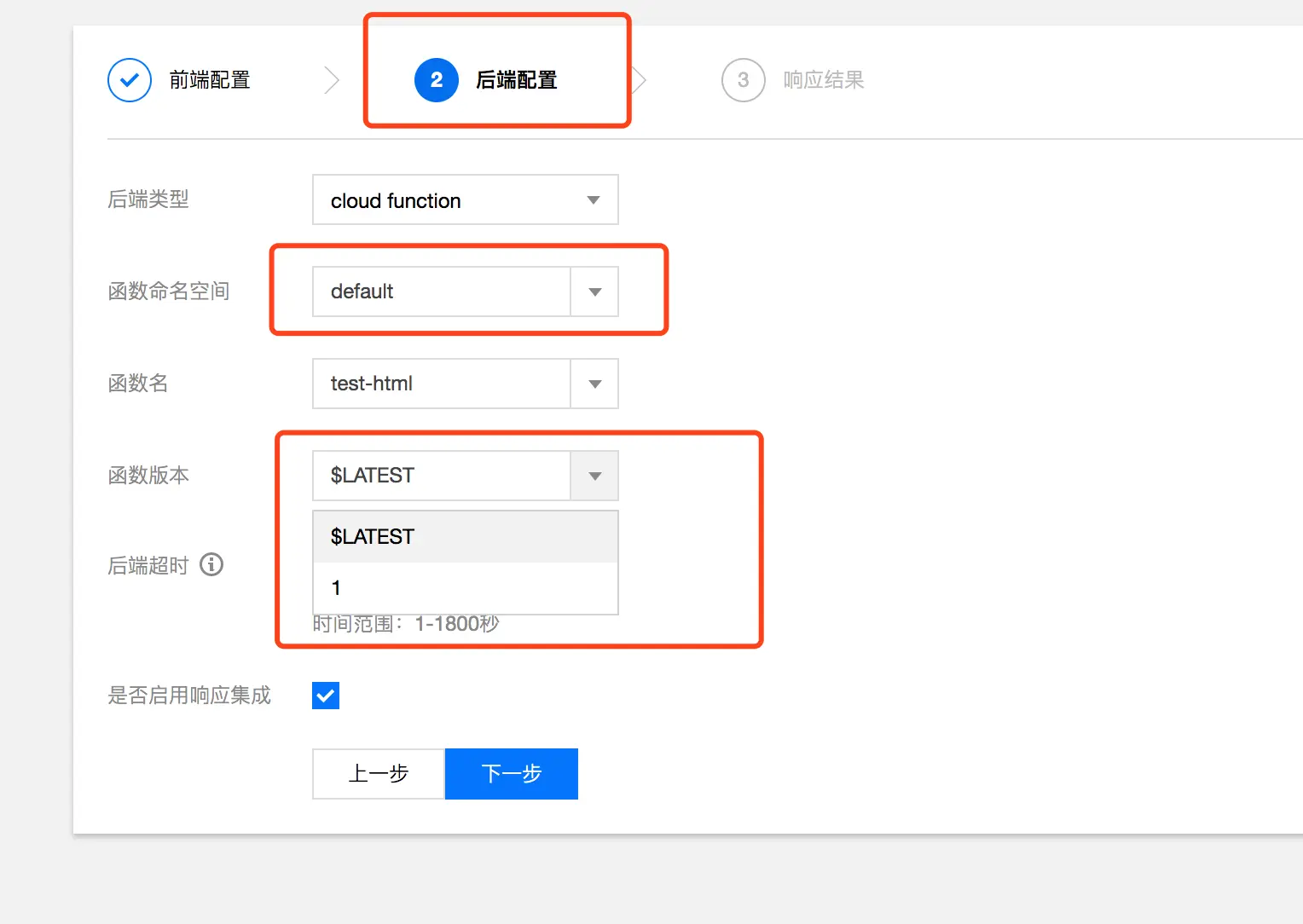The width and height of the screenshot is (1303, 924).
Task: Click the 上一步 button
Action: click(x=379, y=774)
